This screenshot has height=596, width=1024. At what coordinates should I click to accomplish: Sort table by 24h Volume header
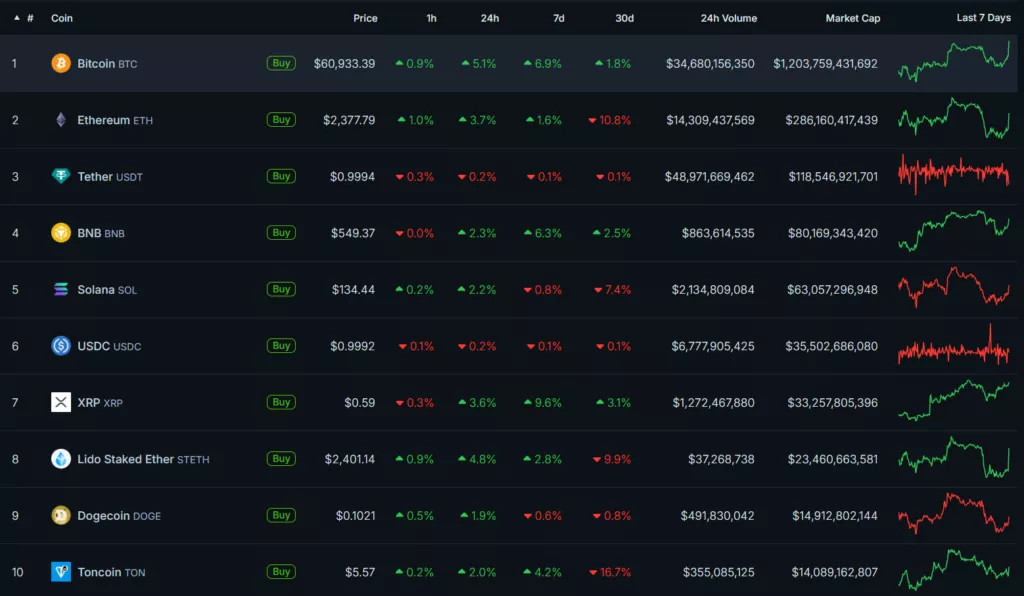[728, 18]
